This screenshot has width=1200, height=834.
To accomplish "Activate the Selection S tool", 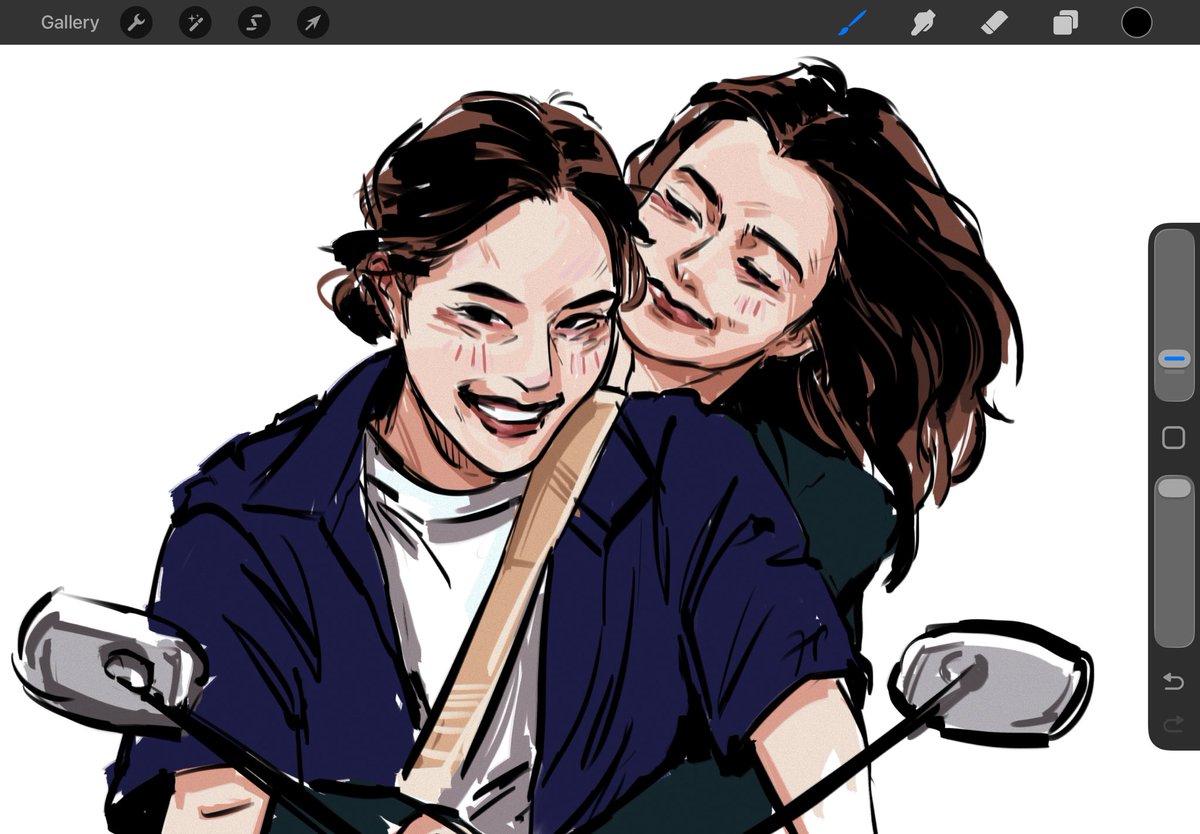I will coord(254,22).
